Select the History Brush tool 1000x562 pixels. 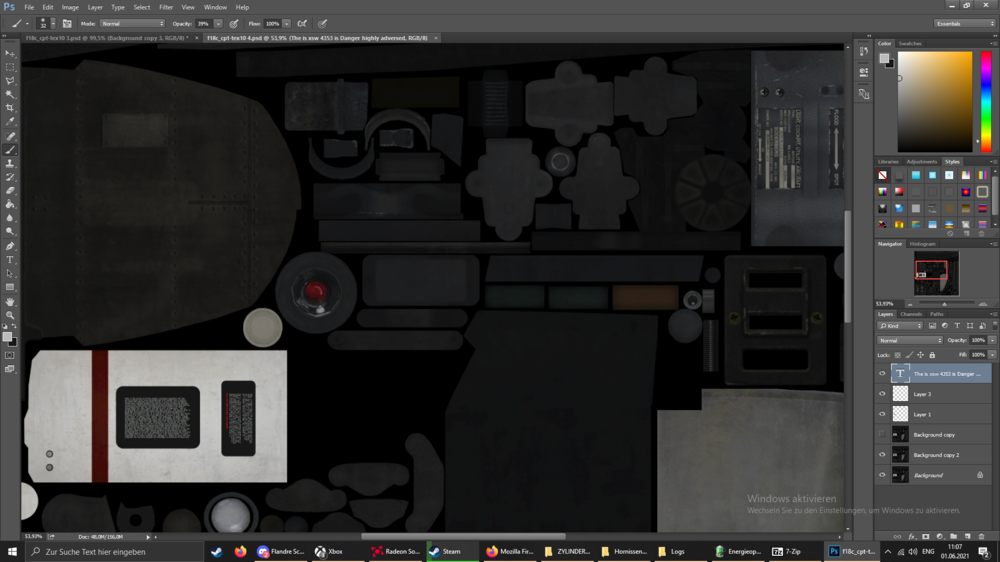pos(10,177)
